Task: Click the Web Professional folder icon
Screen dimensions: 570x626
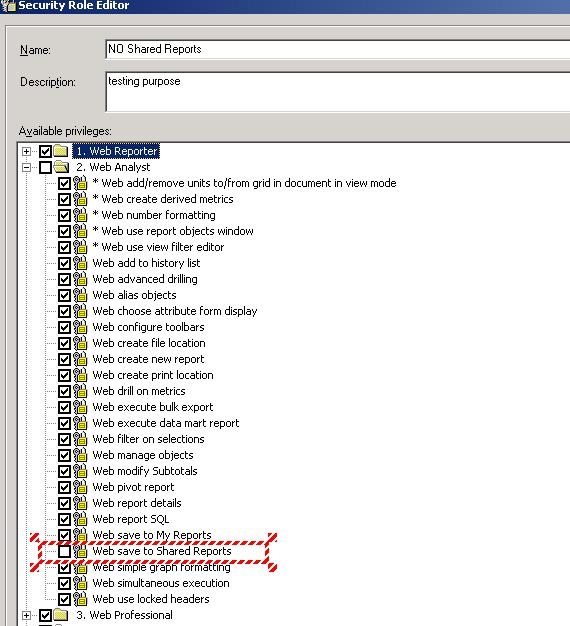Action: tap(61, 615)
